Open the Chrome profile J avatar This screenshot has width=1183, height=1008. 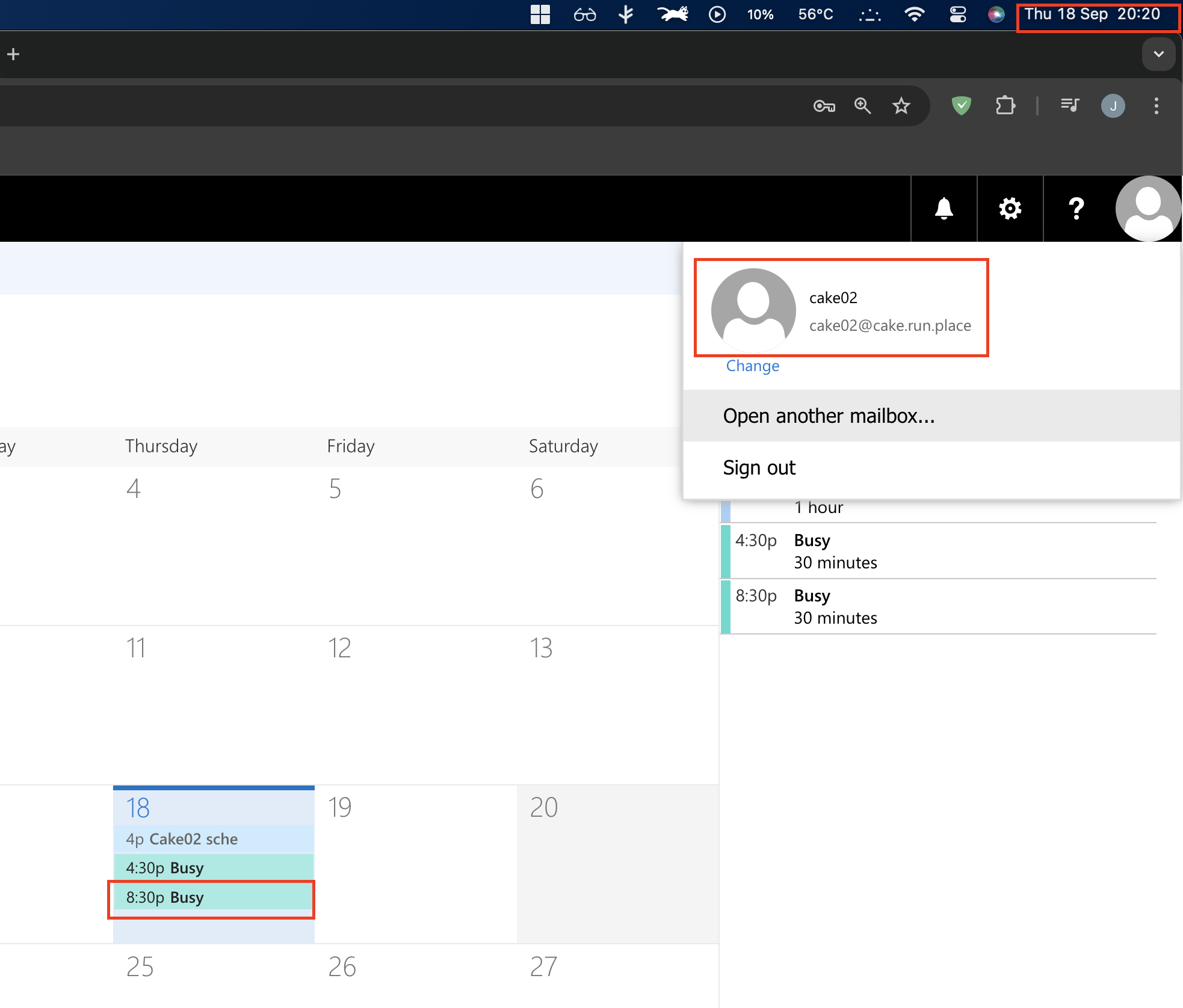[1113, 106]
